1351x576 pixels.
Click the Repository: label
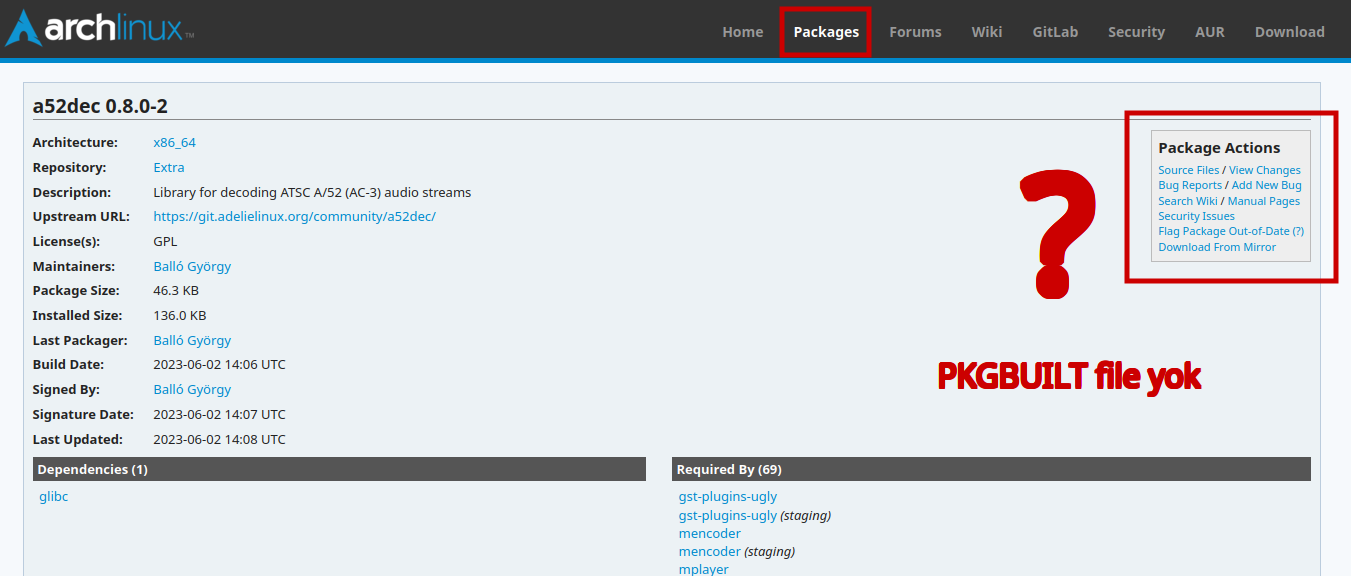tap(69, 168)
